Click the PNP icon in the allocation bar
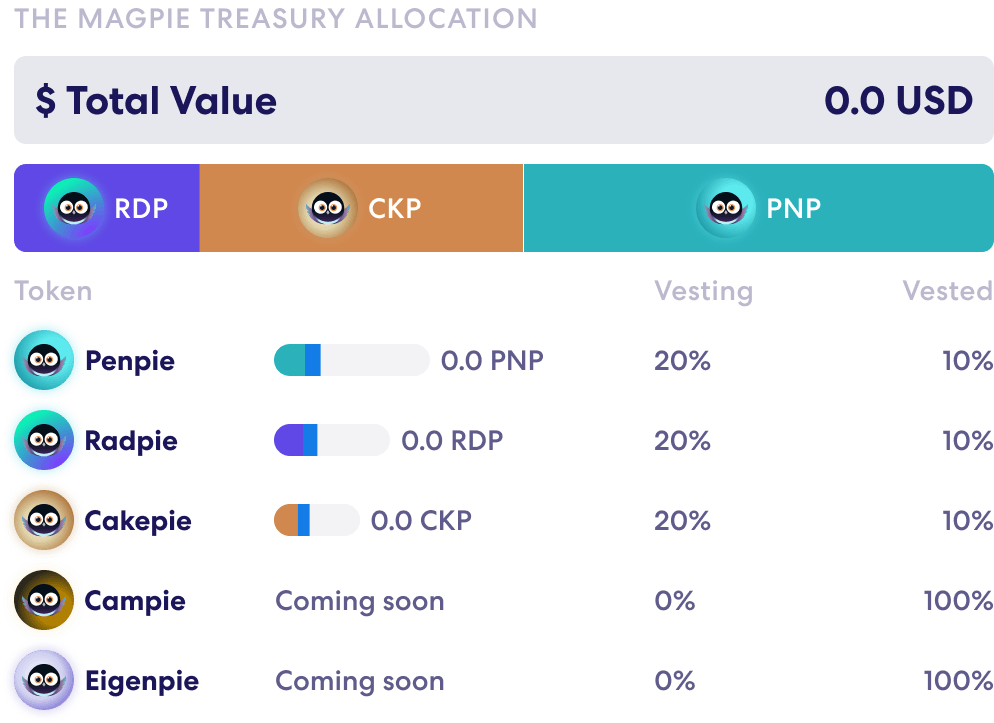The height and width of the screenshot is (723, 994). (x=726, y=208)
